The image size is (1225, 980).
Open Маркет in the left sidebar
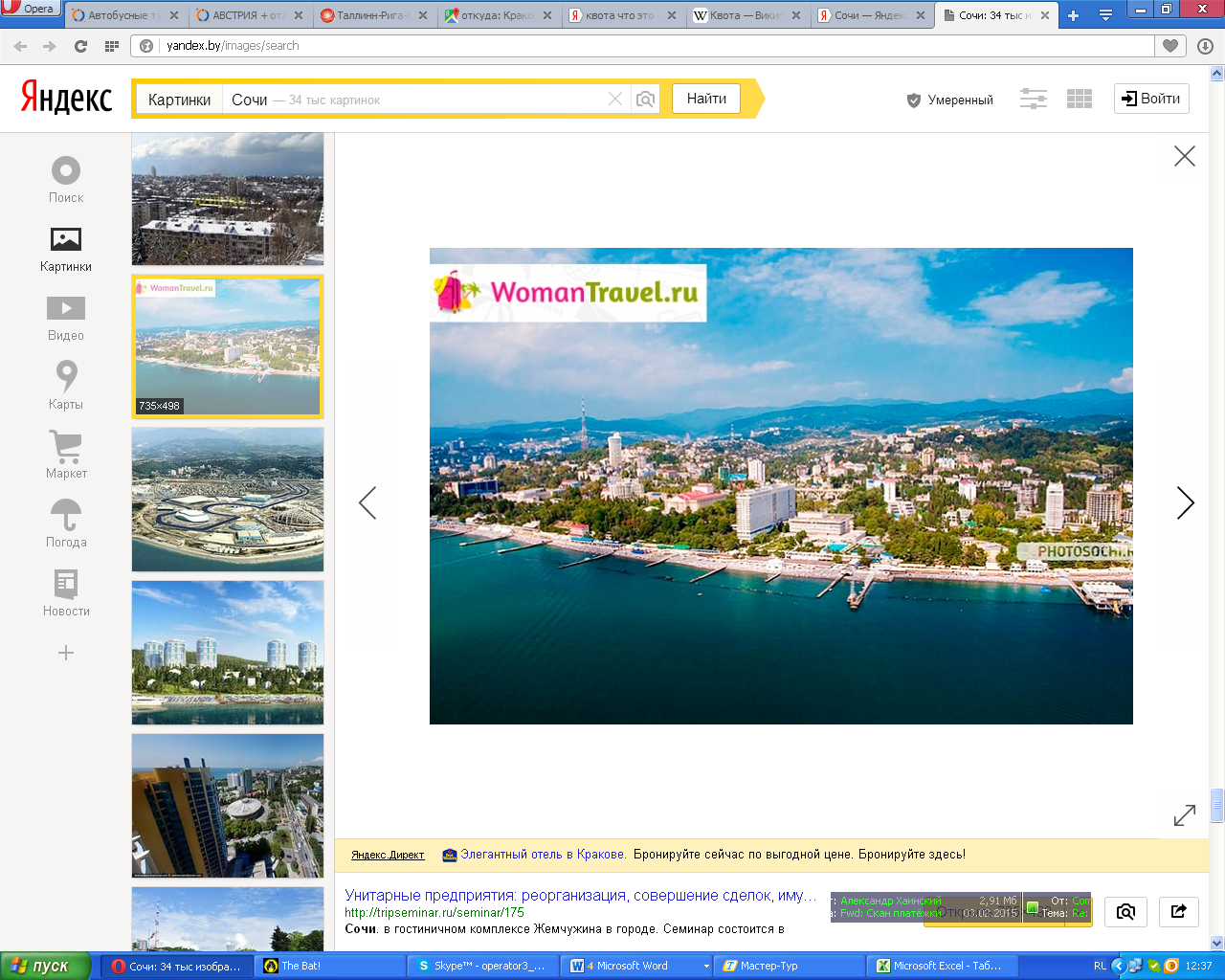click(66, 455)
